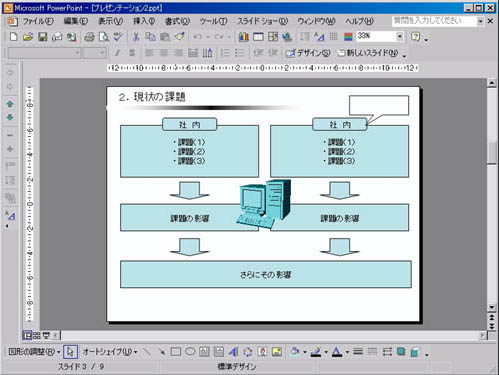The image size is (499, 375).
Task: Expand the Undo history dropdown
Action: coord(208,37)
